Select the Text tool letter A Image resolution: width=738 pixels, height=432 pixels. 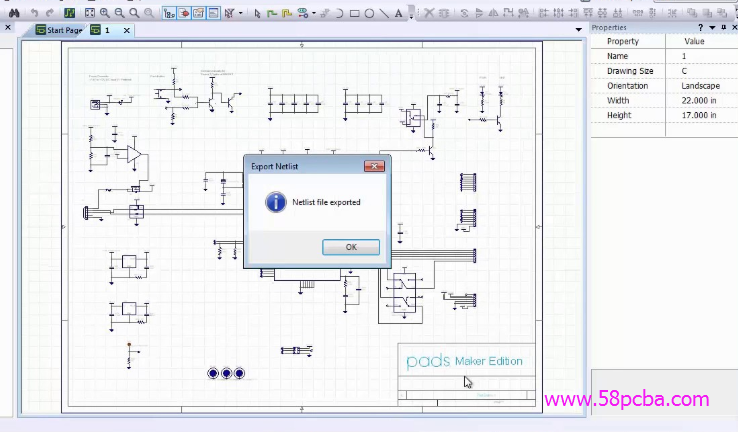[399, 13]
